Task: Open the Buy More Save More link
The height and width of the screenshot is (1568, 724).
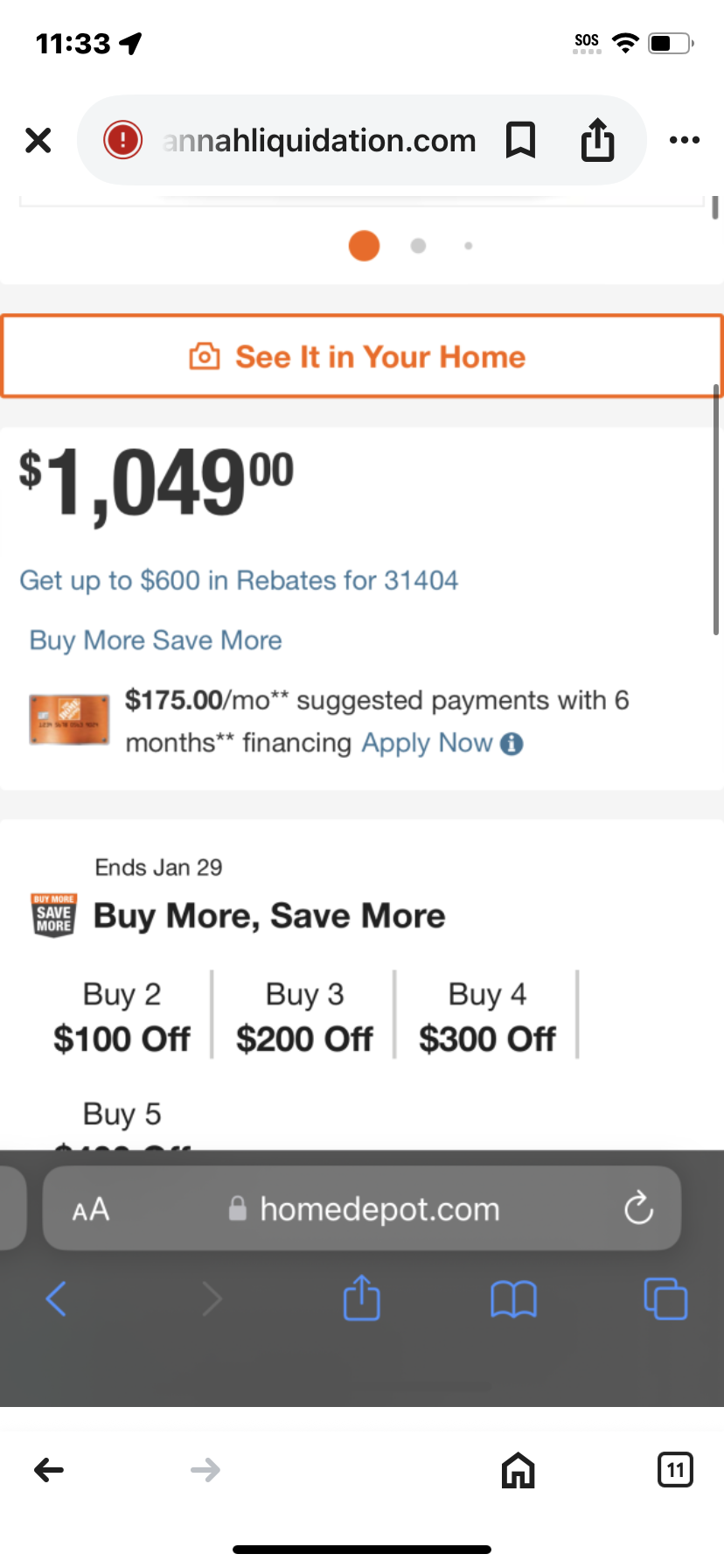Action: point(156,640)
